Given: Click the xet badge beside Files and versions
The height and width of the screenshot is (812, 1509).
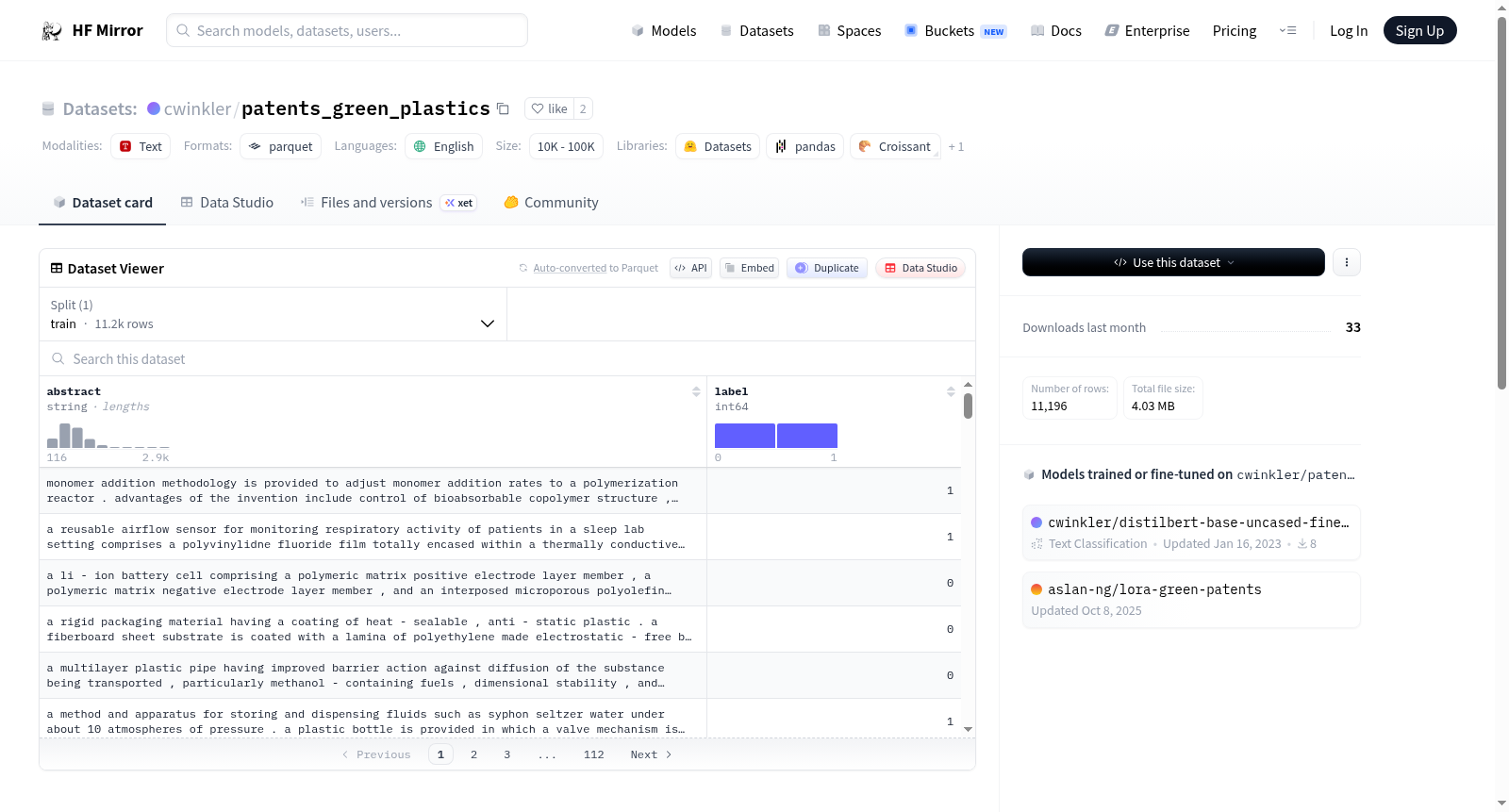Looking at the screenshot, I should 460,203.
